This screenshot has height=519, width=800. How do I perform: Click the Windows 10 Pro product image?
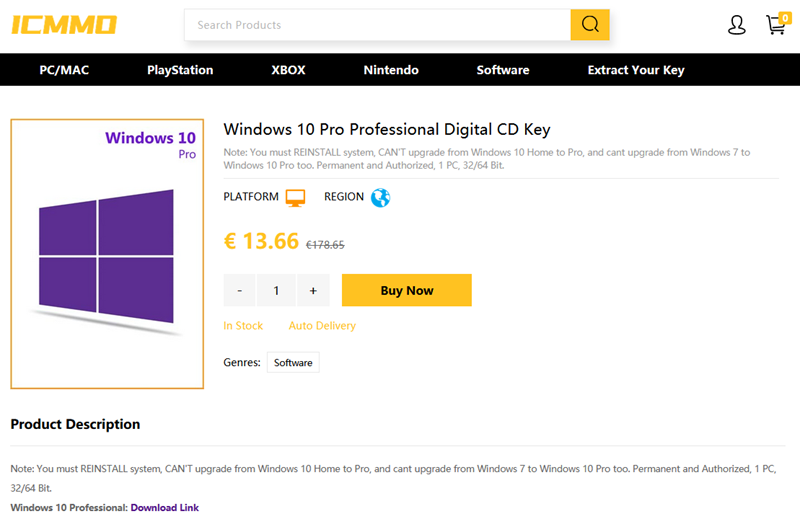click(x=107, y=254)
